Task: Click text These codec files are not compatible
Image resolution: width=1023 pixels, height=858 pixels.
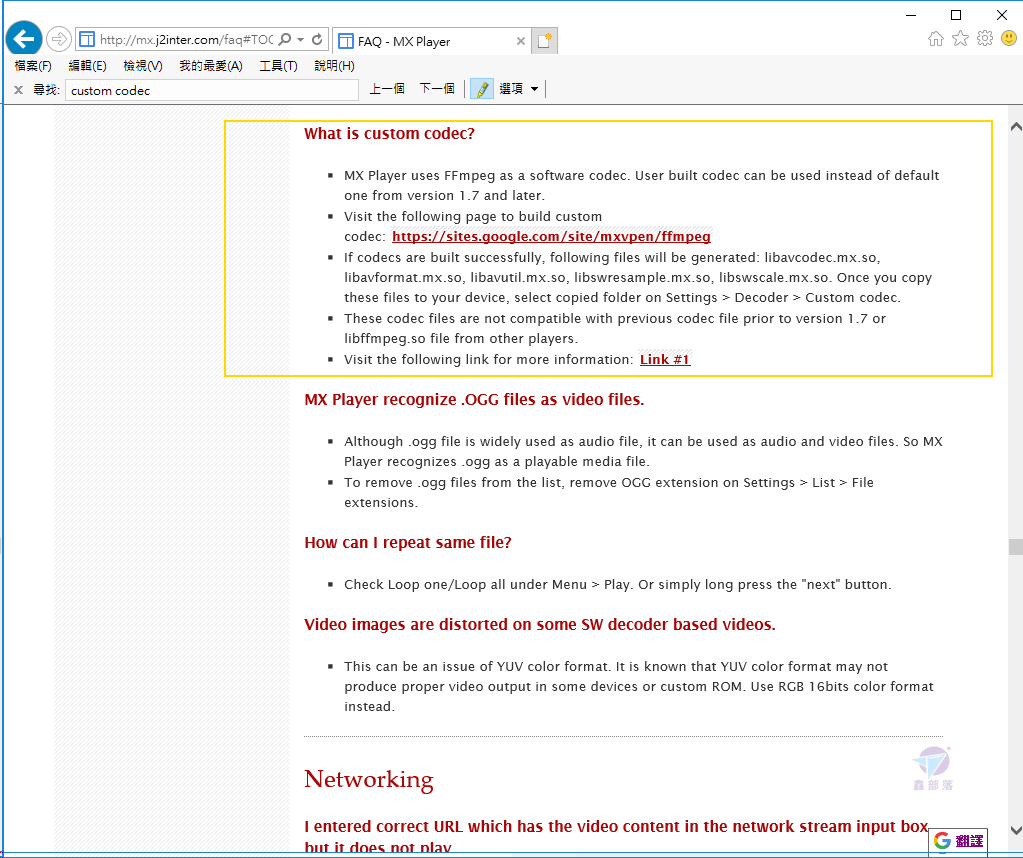Action: [615, 328]
